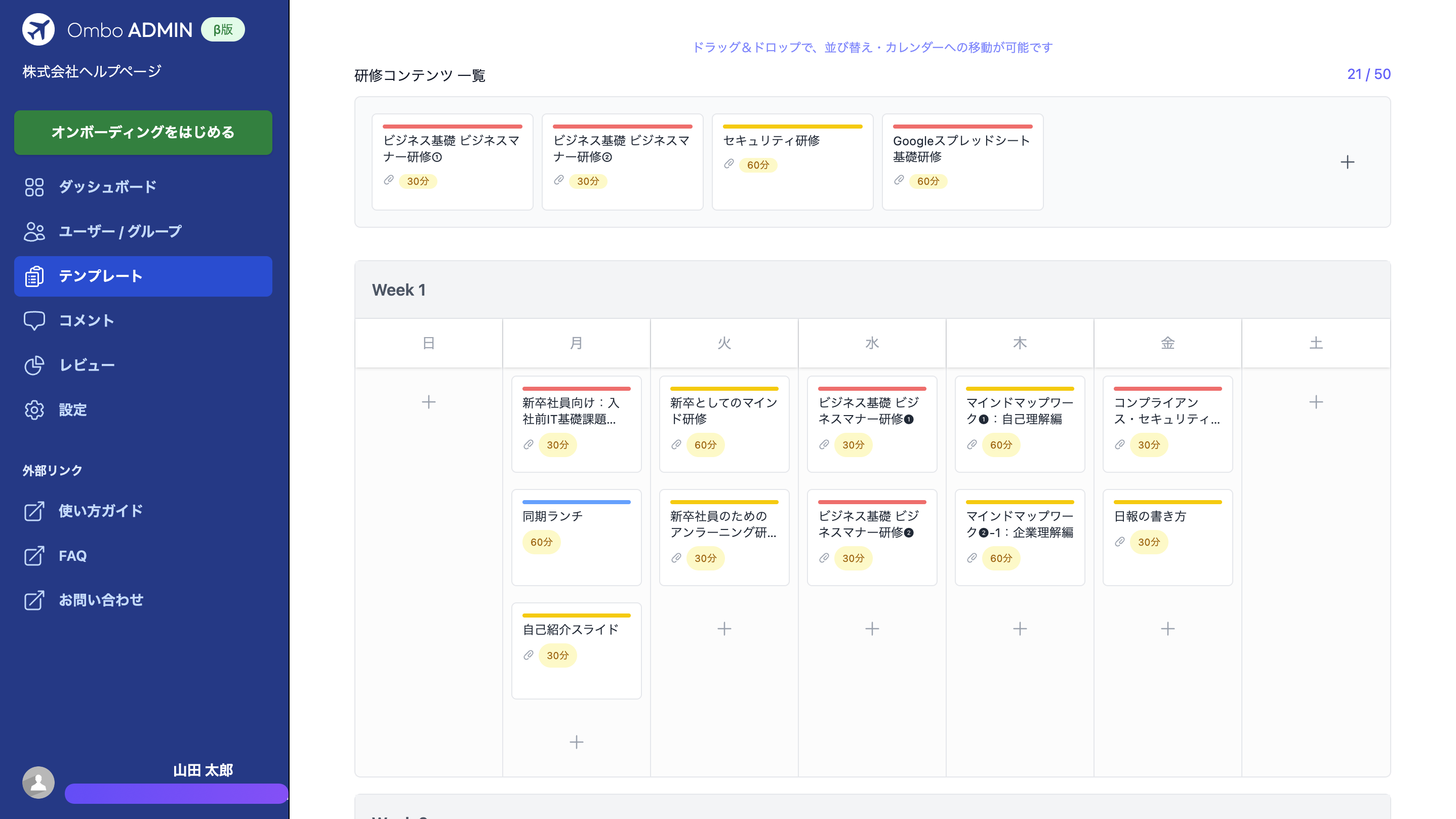The image size is (1456, 819).
Task: Add content to Tuesday with plus icon
Action: [x=724, y=629]
